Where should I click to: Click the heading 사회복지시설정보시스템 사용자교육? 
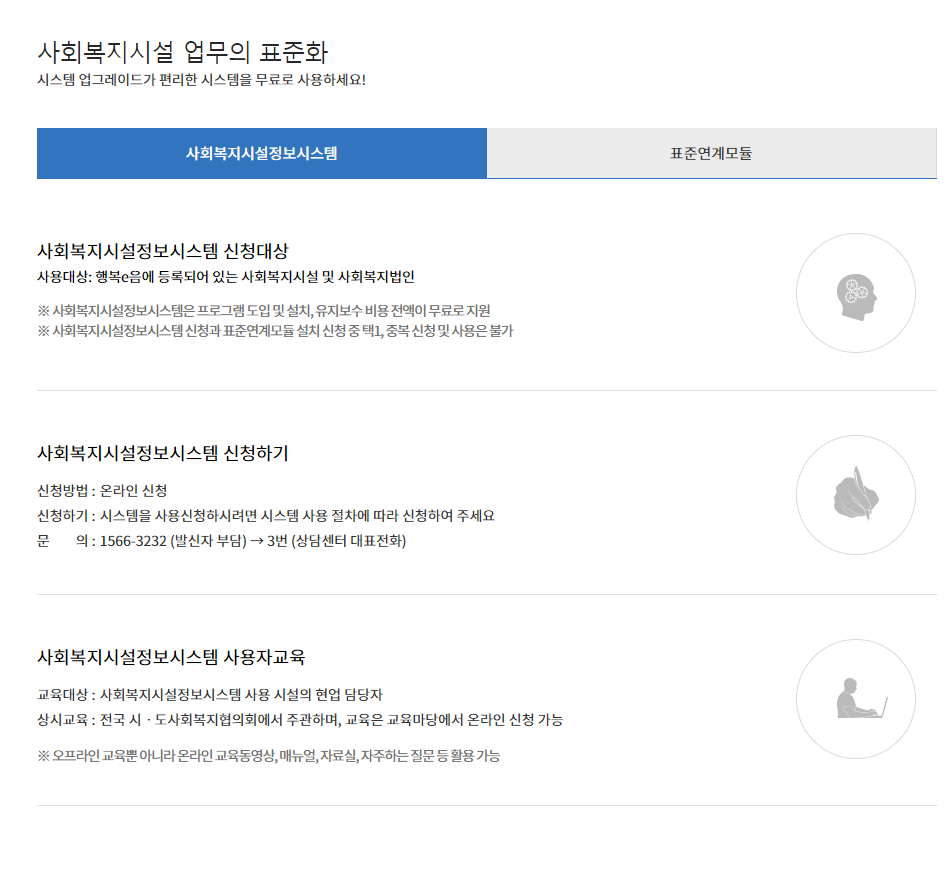(x=171, y=657)
